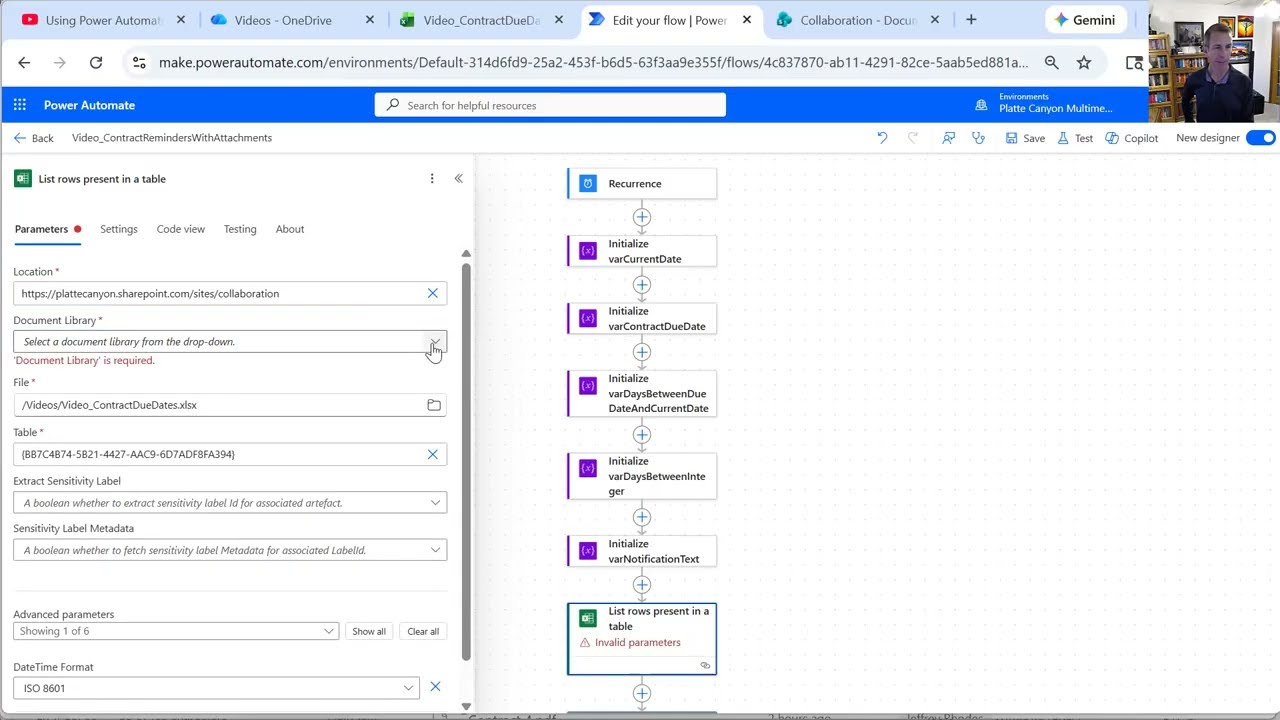This screenshot has width=1280, height=720.
Task: Click the browser zoom magnifier icon
Action: (x=1052, y=62)
